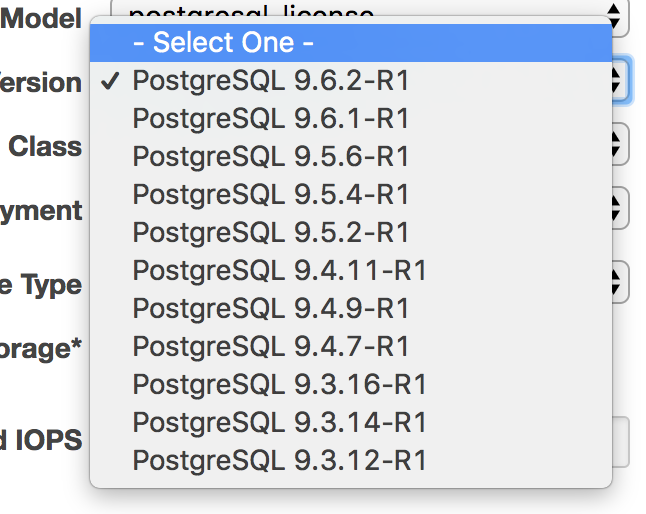This screenshot has width=646, height=514.
Task: Pick PostgreSQL 9.3.14-R1 from dropdown
Action: 351,423
